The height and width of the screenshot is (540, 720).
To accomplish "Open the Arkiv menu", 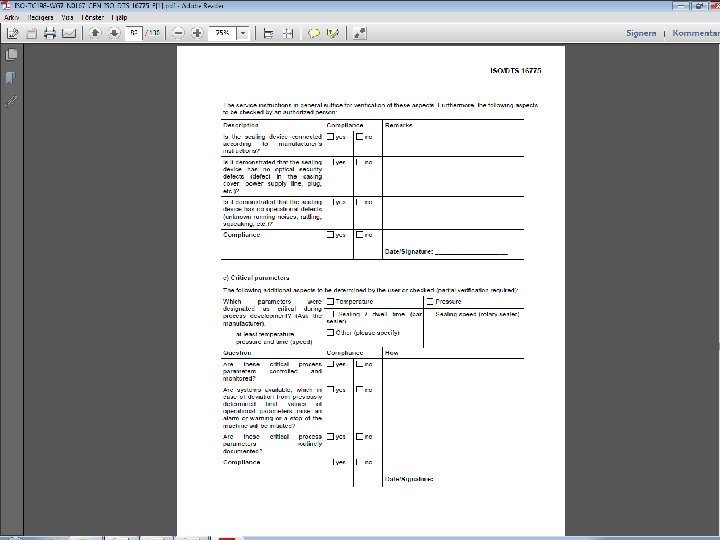I will 11,17.
